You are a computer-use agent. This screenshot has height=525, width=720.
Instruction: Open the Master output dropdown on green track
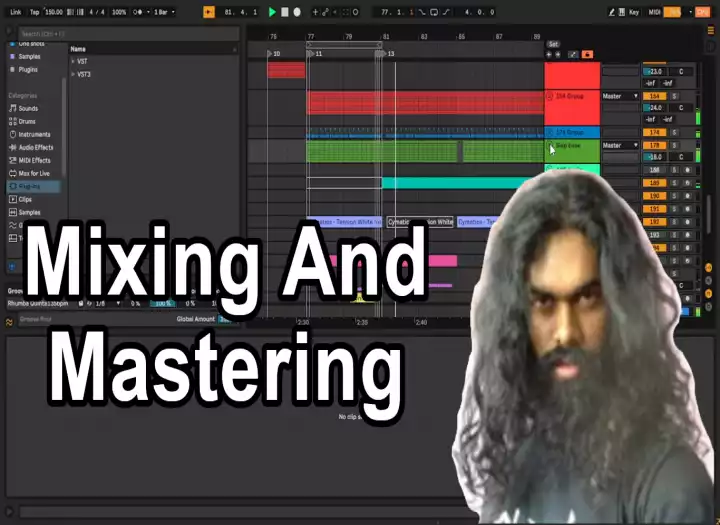click(620, 145)
